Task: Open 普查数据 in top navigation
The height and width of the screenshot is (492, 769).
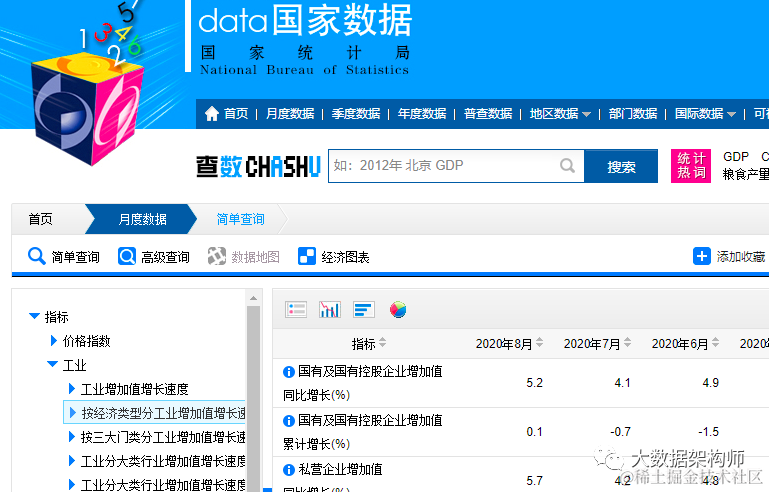Action: point(488,114)
